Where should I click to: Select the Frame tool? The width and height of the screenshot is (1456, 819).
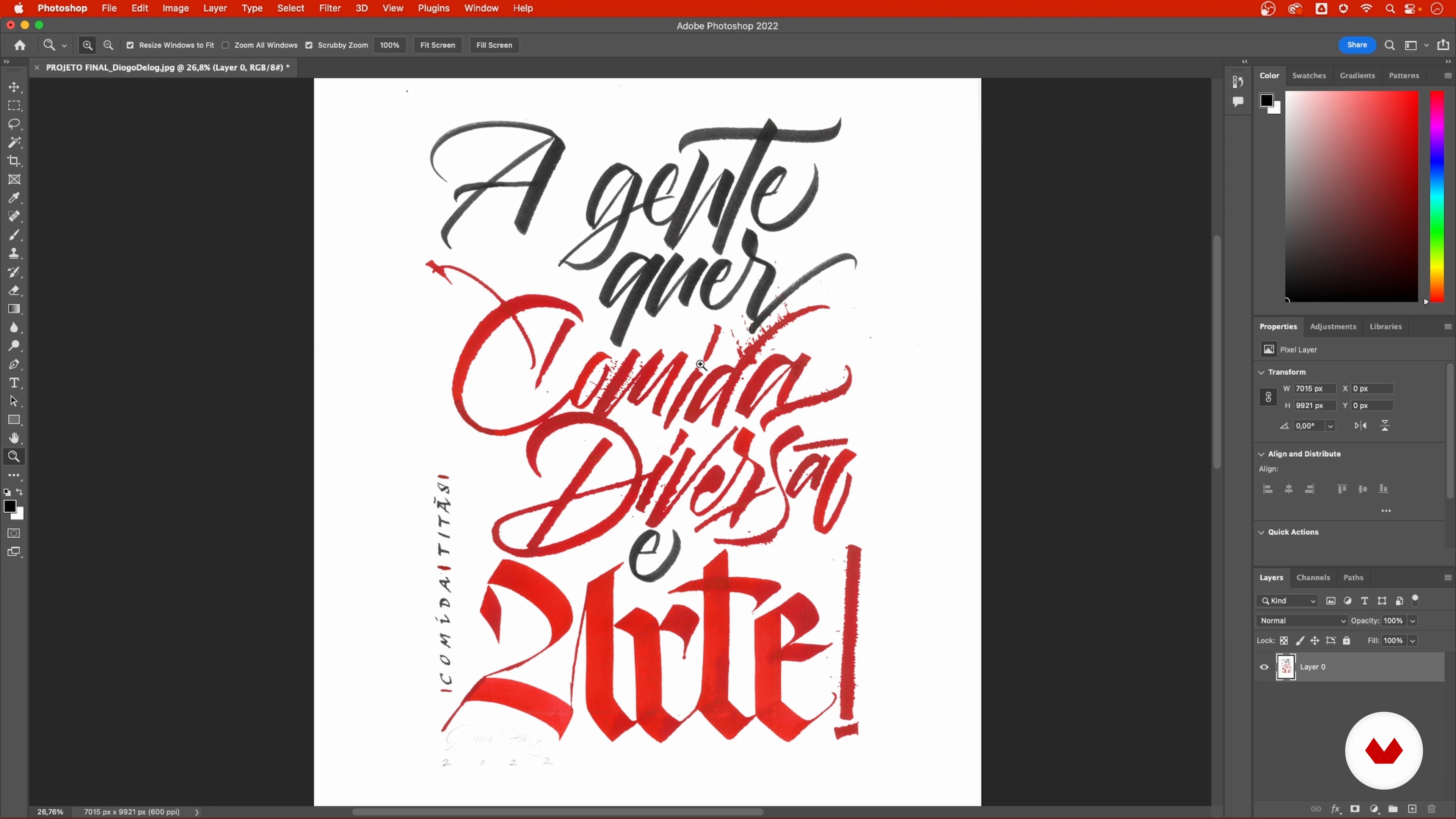14,180
